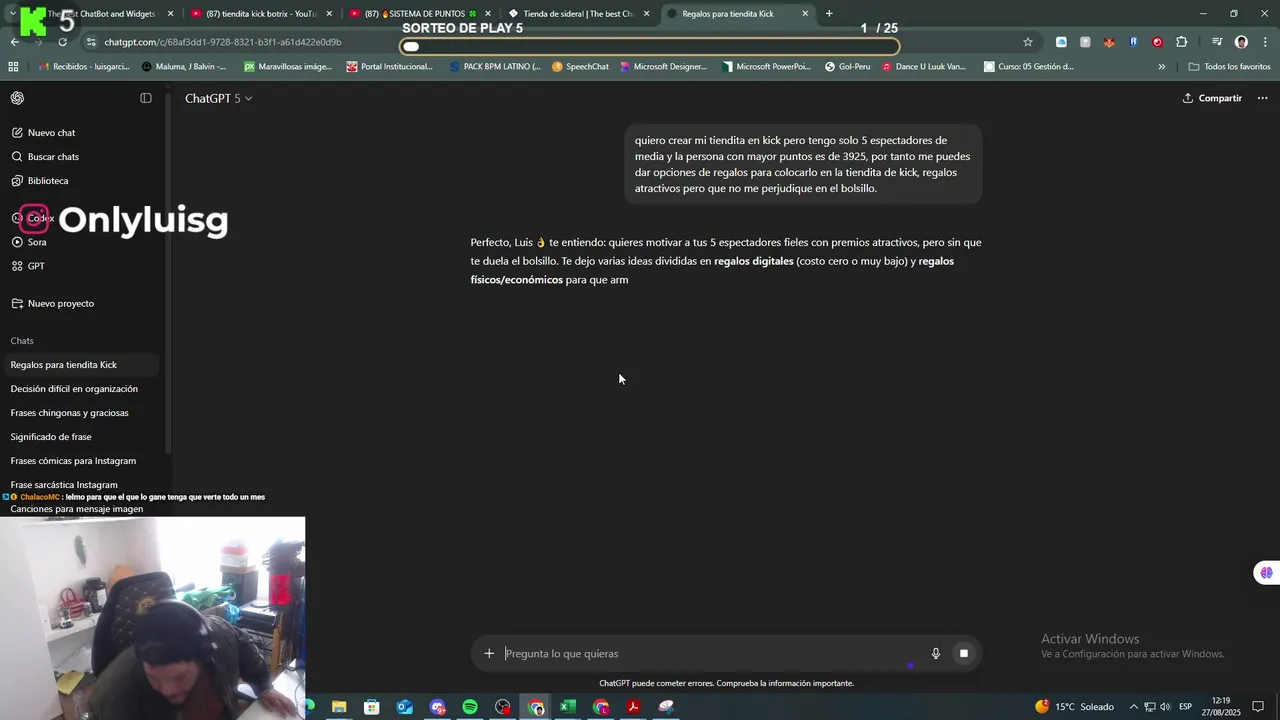The height and width of the screenshot is (720, 1280).
Task: Open chat 'Frases cómicas para Instagram'
Action: (x=73, y=461)
